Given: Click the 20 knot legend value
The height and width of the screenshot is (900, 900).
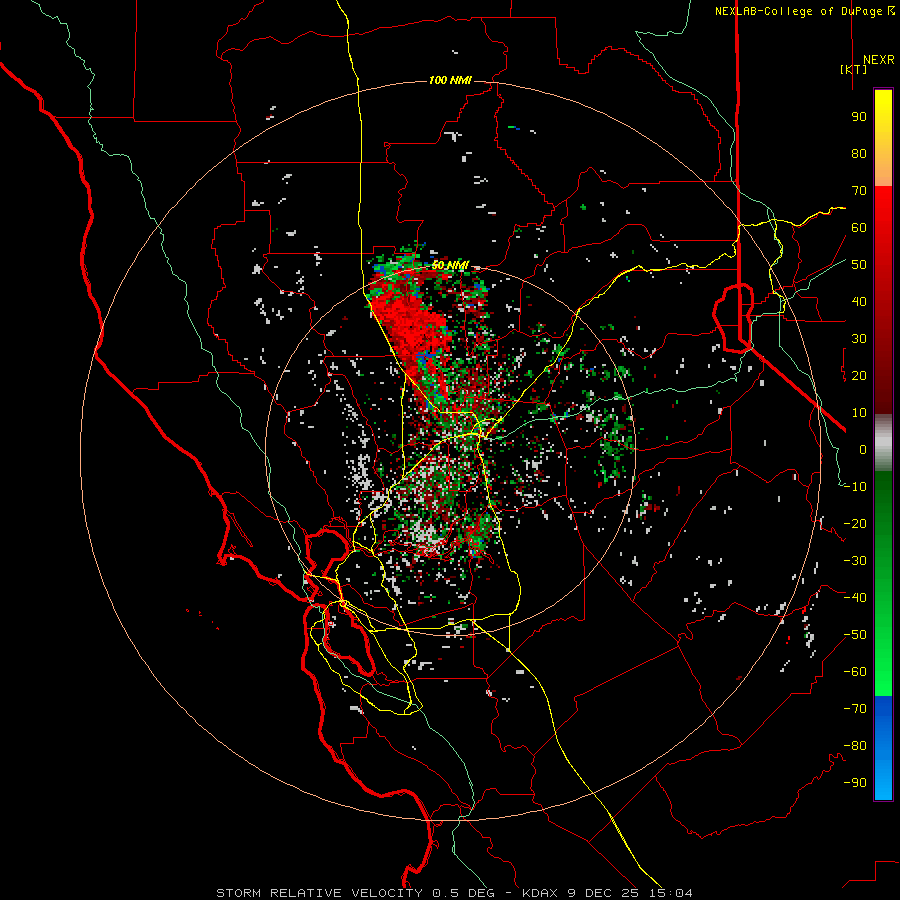Looking at the screenshot, I should (x=859, y=376).
